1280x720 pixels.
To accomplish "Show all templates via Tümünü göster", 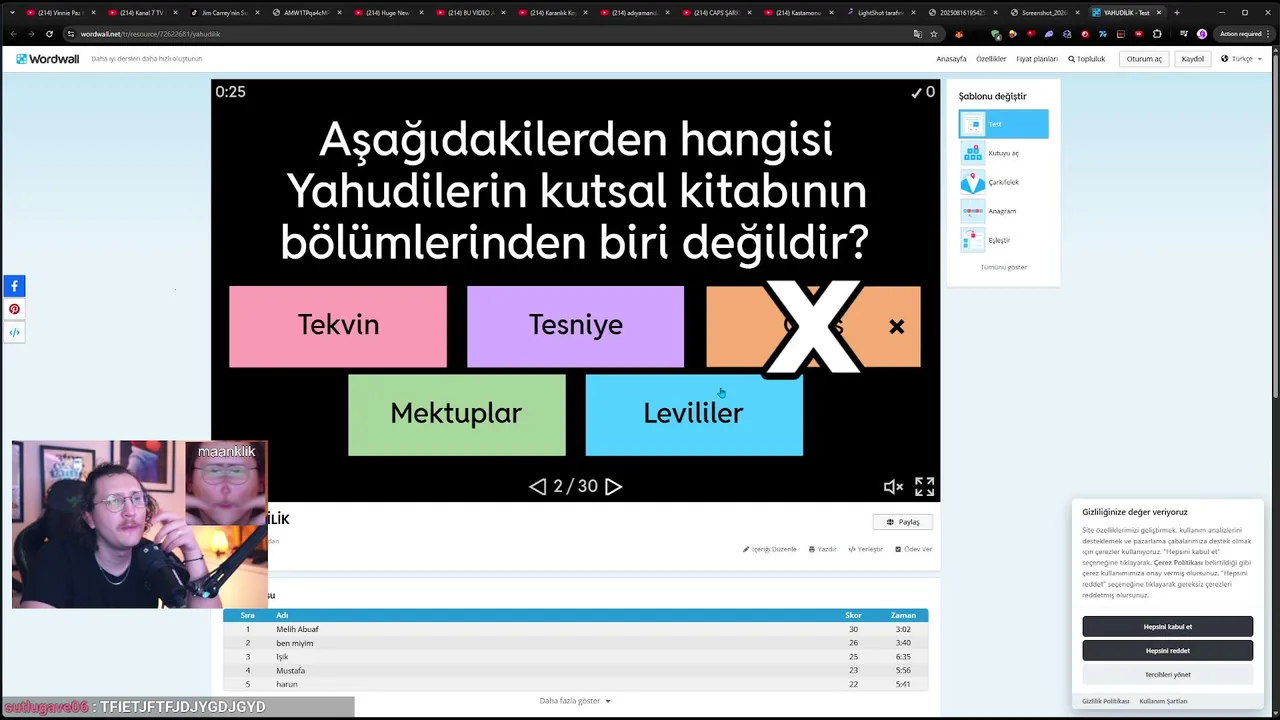I will click(x=1003, y=267).
